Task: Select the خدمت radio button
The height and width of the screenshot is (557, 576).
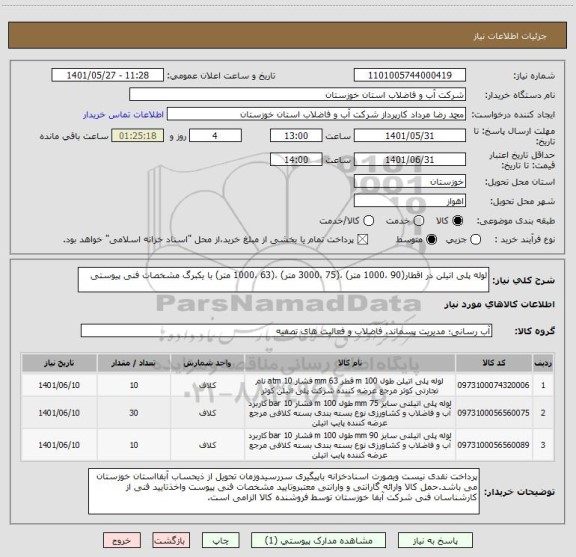Action: click(418, 220)
